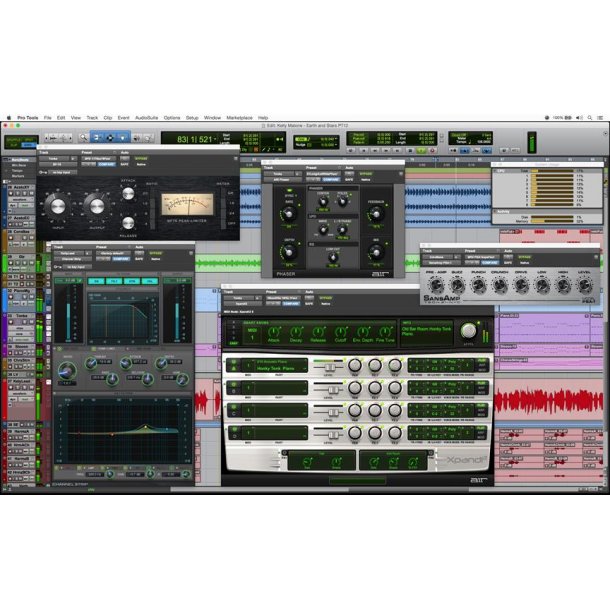Select the Grabber tool
This screenshot has height=610, width=610.
[x=123, y=137]
